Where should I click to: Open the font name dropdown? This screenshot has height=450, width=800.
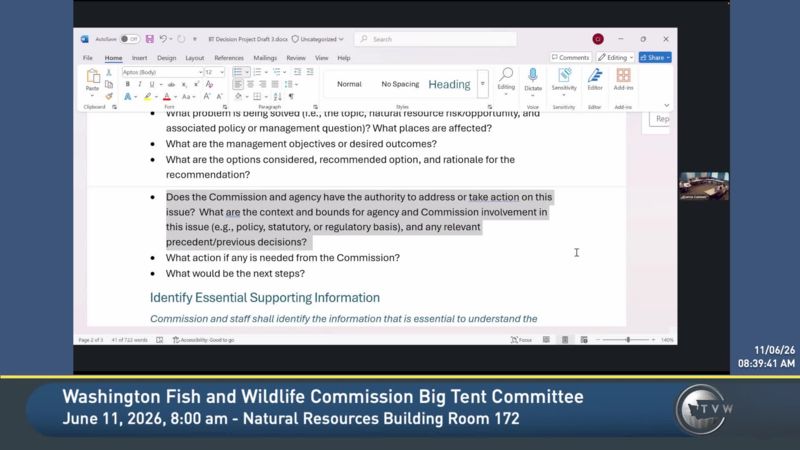click(x=201, y=72)
